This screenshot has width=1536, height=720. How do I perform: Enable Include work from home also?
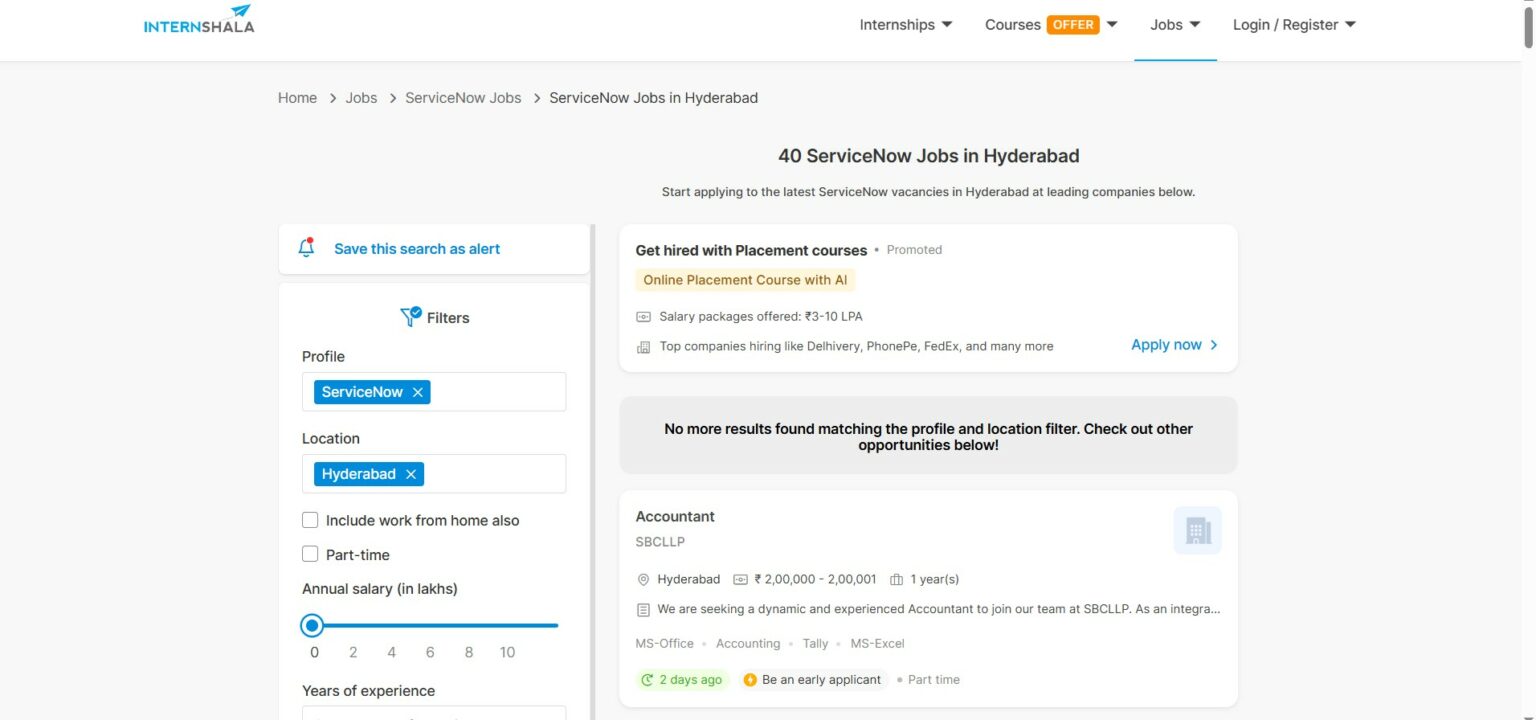pos(310,520)
